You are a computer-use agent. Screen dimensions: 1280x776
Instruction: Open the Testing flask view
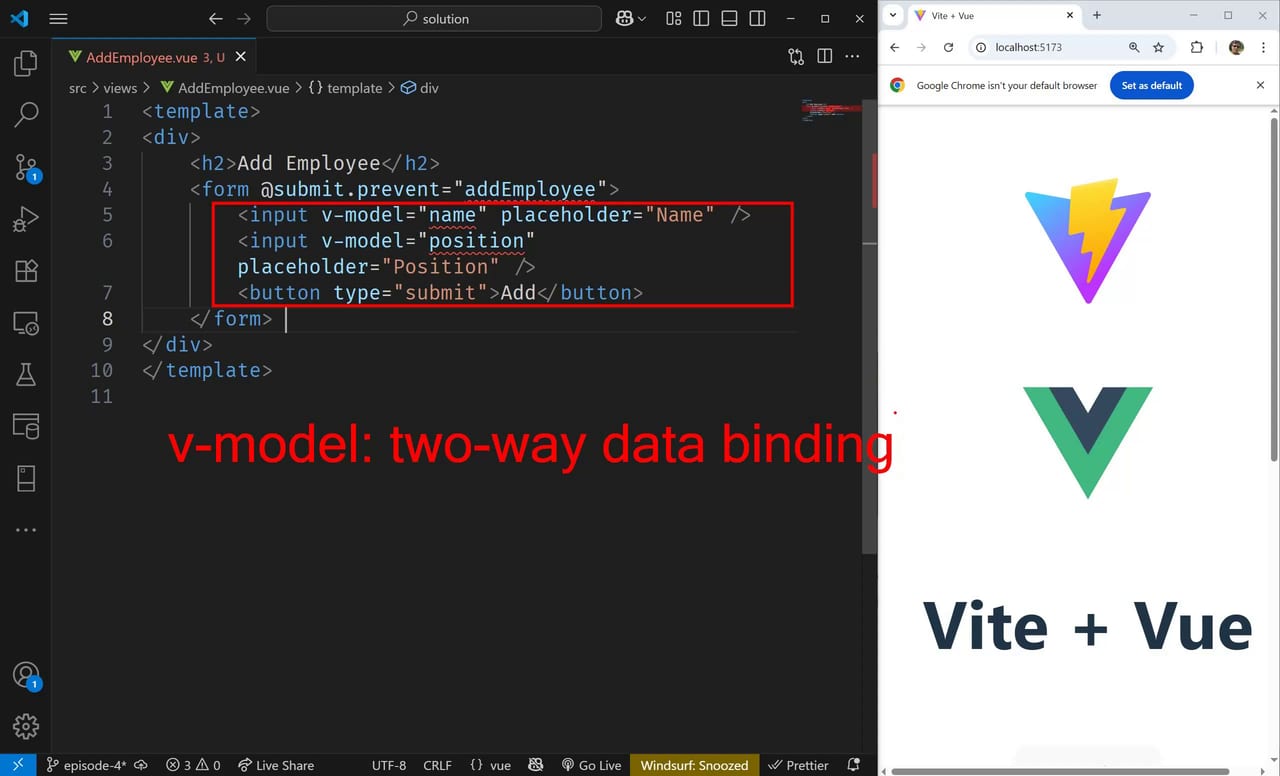pyautogui.click(x=26, y=375)
